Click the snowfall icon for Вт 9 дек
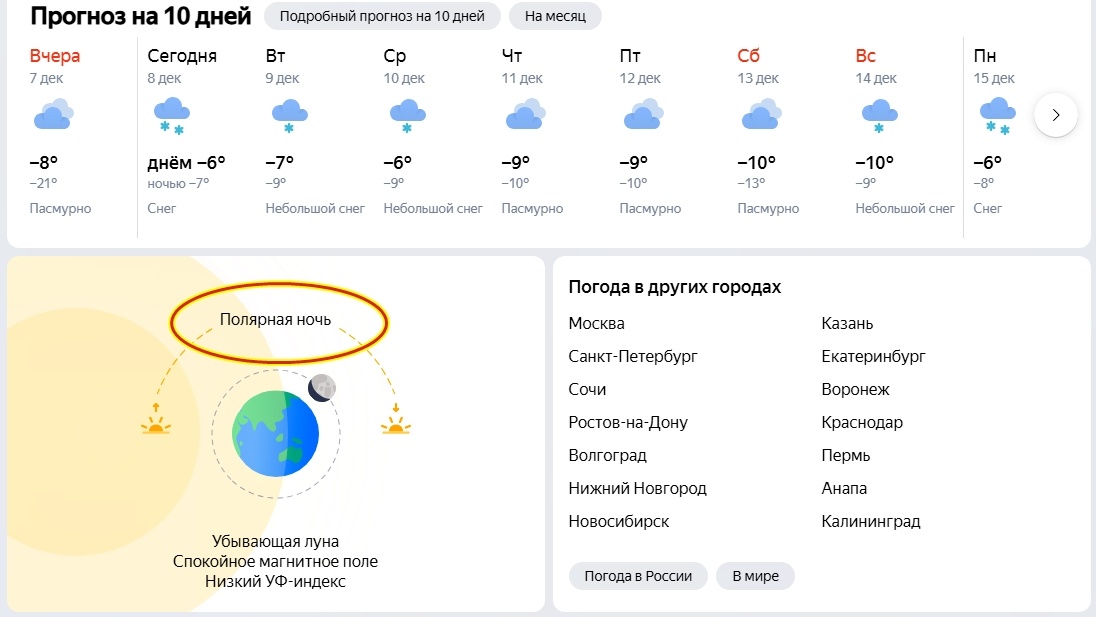1096x617 pixels. pos(288,114)
